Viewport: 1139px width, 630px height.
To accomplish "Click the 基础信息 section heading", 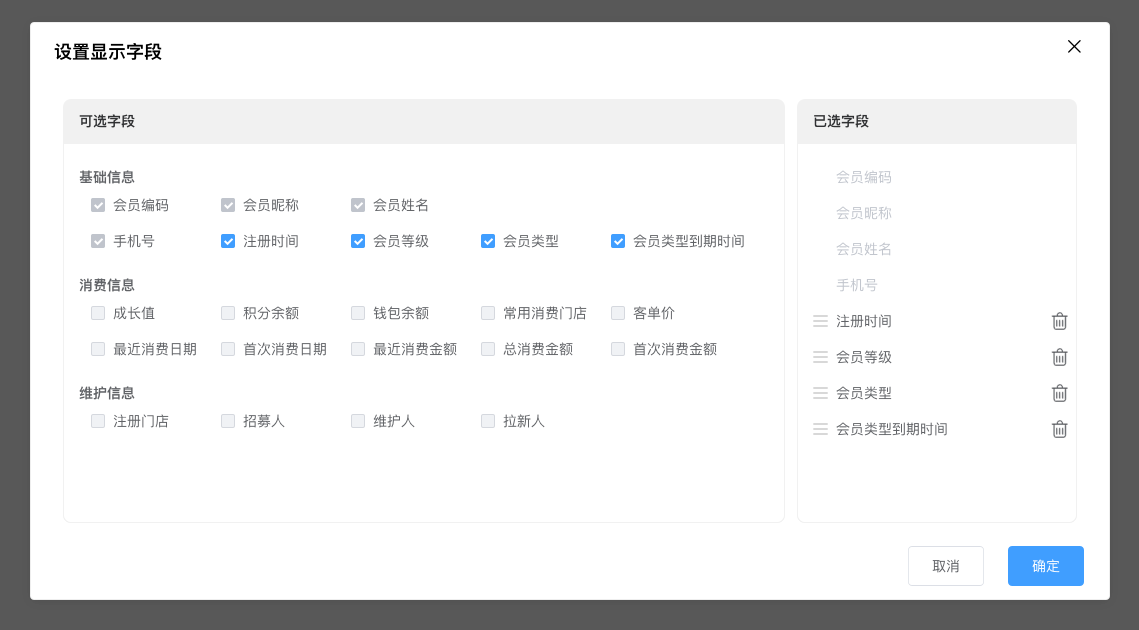I will click(x=107, y=177).
